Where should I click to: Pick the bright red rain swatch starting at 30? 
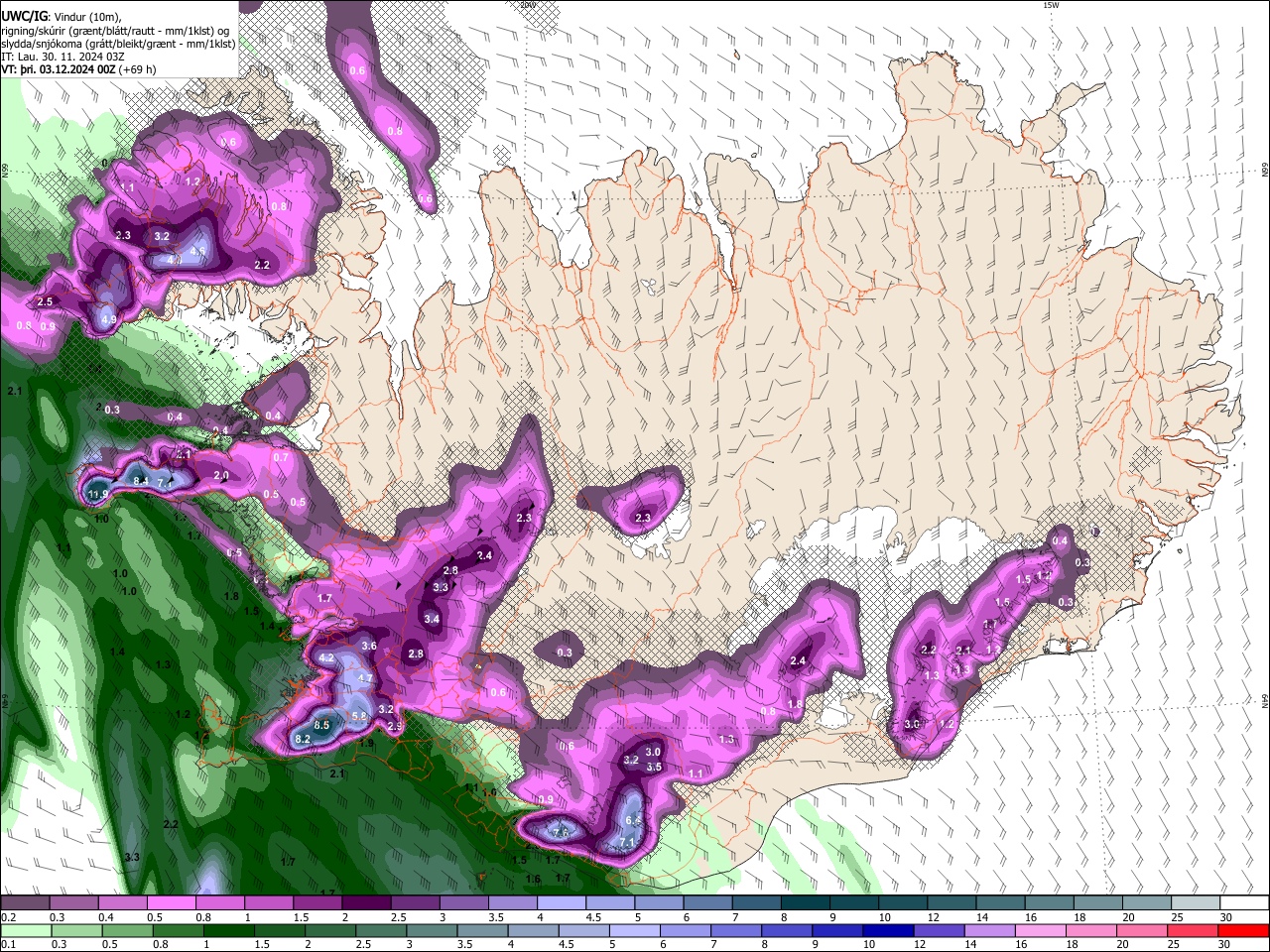(1243, 930)
